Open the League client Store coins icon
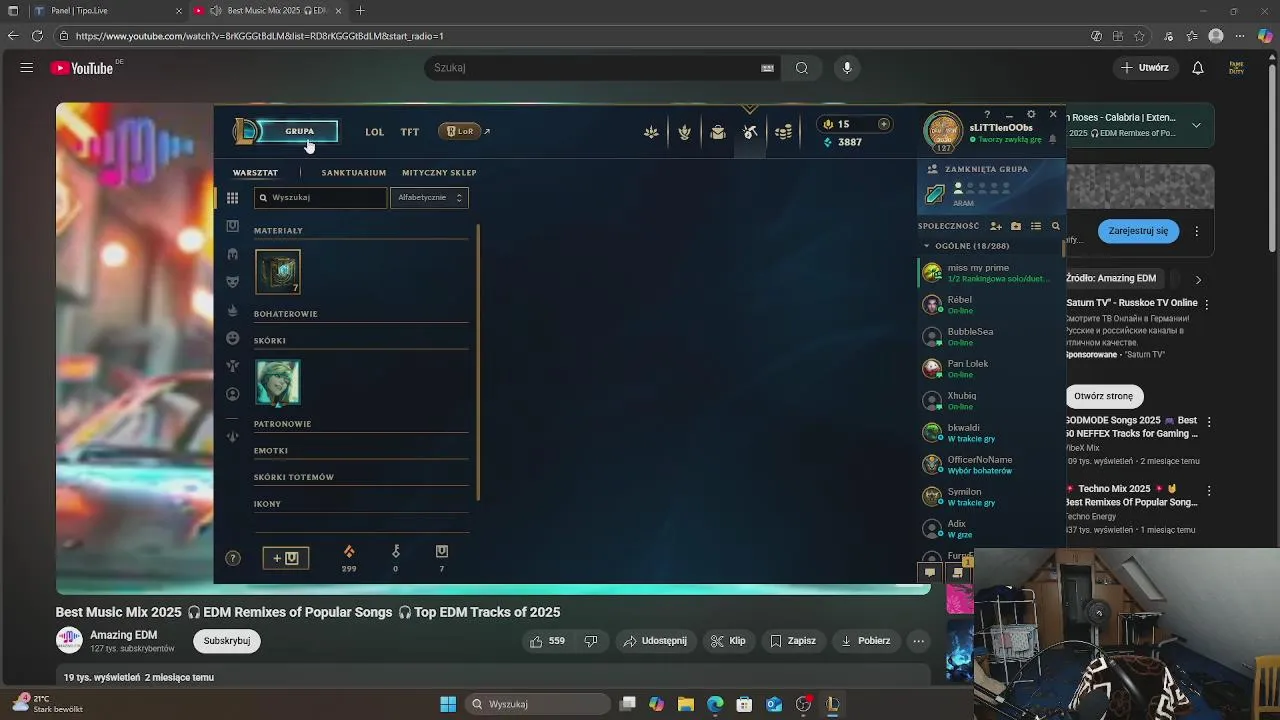1280x720 pixels. coord(784,132)
